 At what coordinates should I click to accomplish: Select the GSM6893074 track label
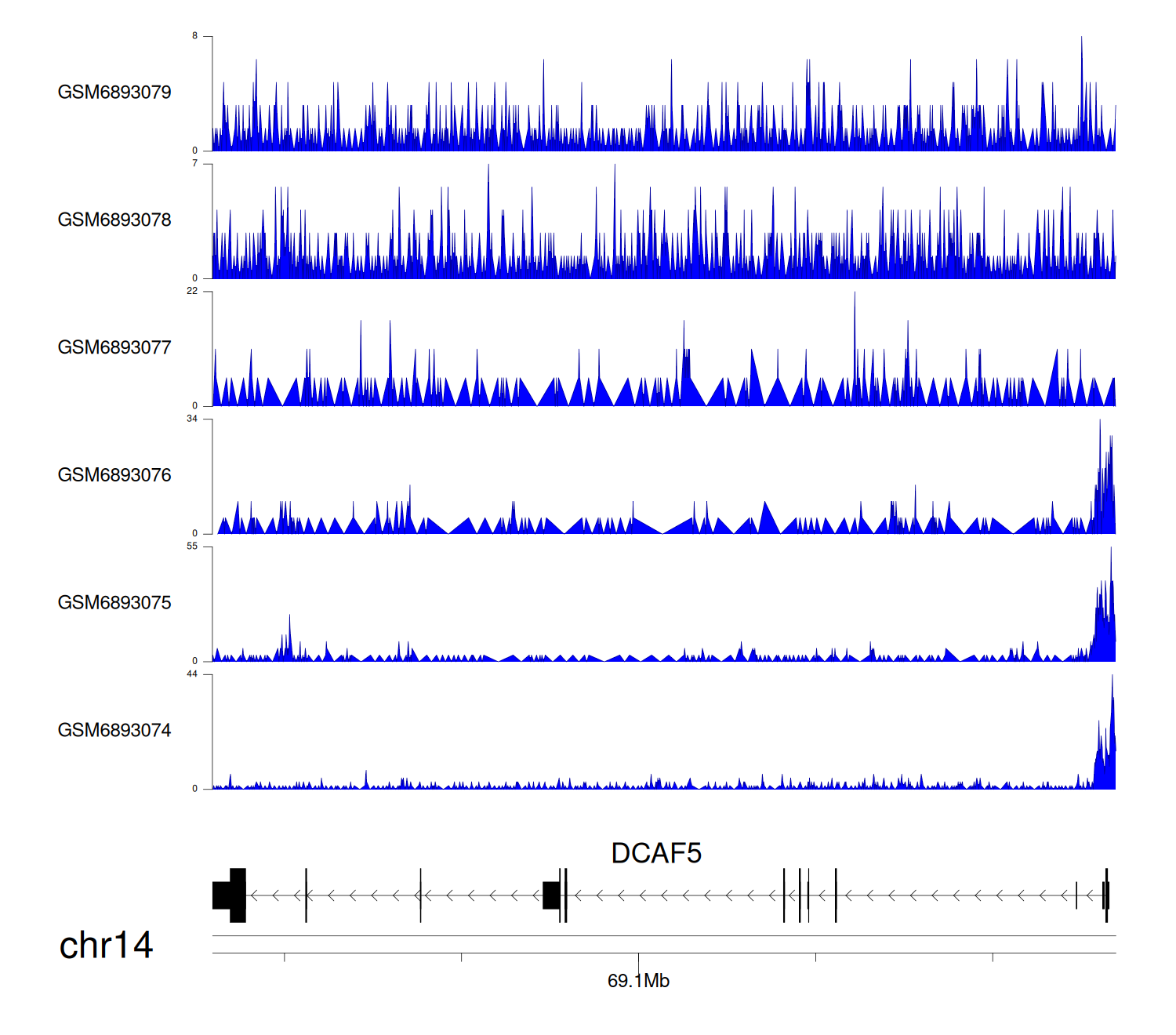point(114,730)
